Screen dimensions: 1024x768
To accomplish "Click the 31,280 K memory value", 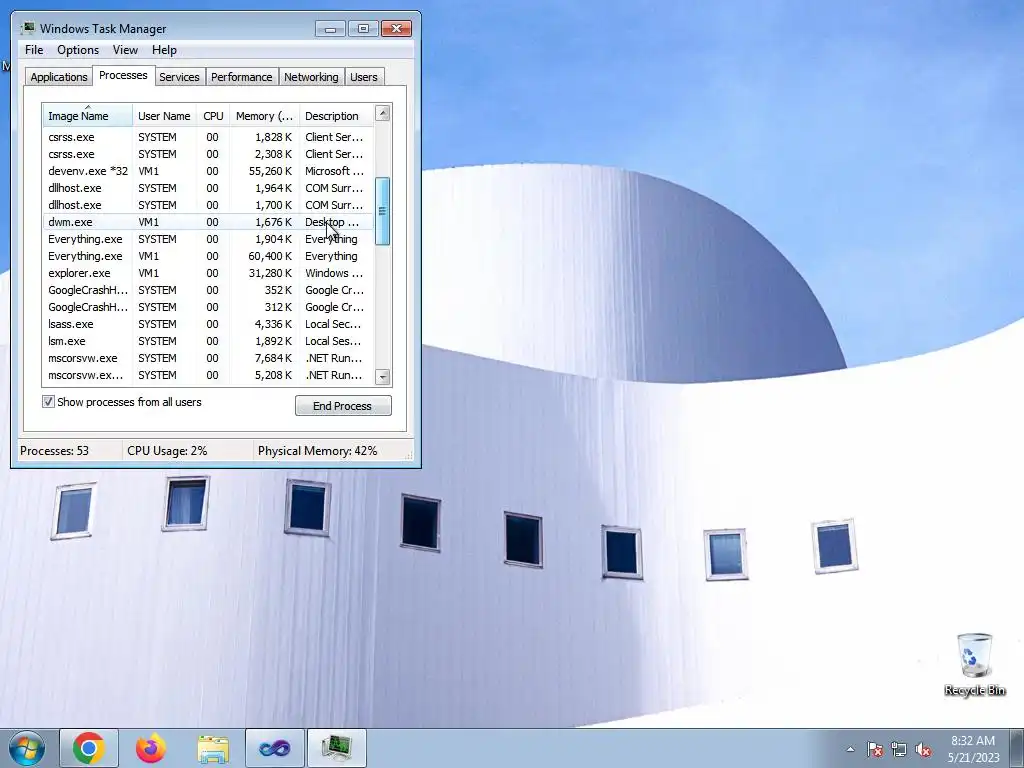I will tap(270, 273).
